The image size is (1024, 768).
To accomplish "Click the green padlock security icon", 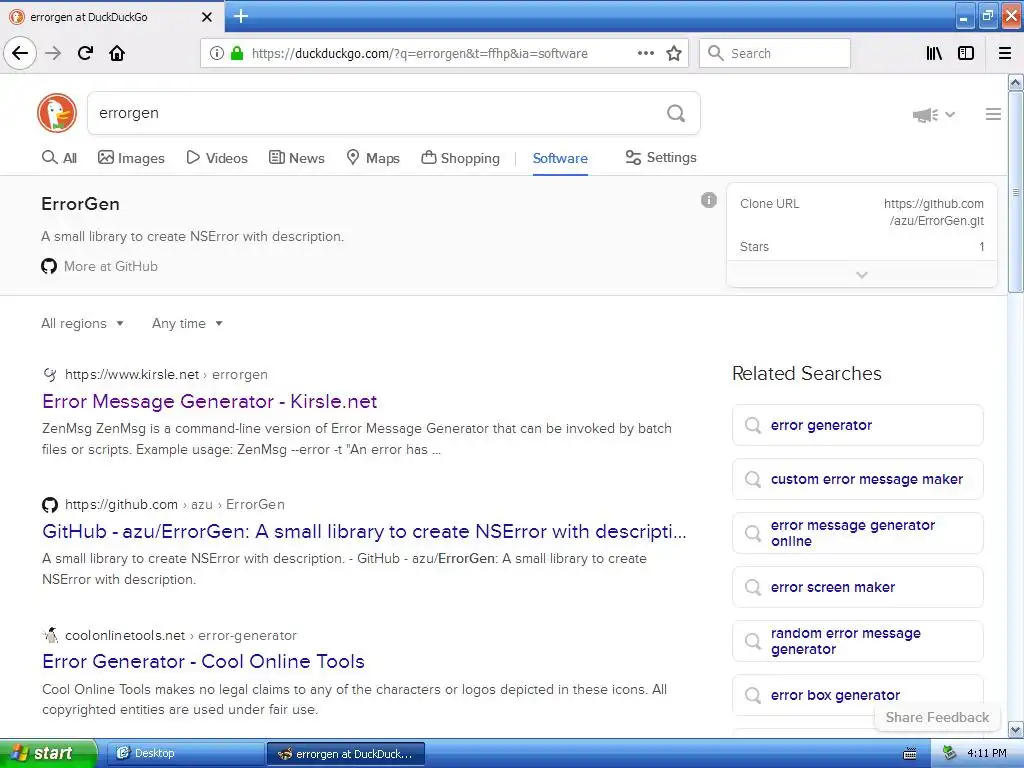I will pos(237,53).
